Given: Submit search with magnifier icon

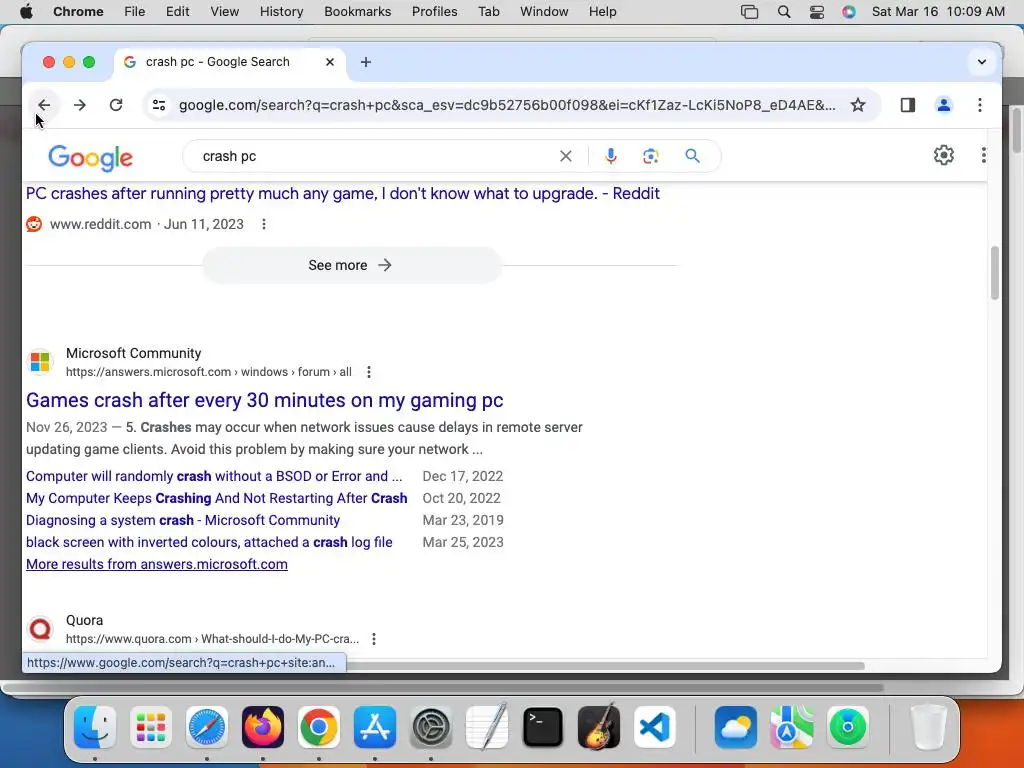Looking at the screenshot, I should click(692, 156).
